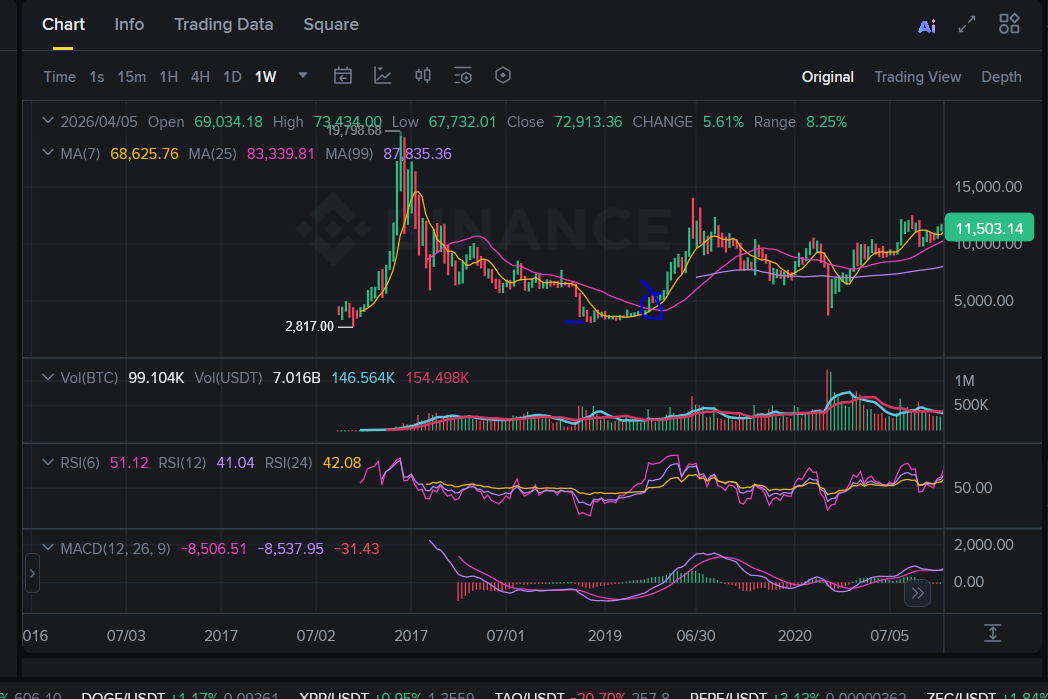Expand chart to fullscreen
Viewport: 1048px width, 699px height.
click(967, 25)
